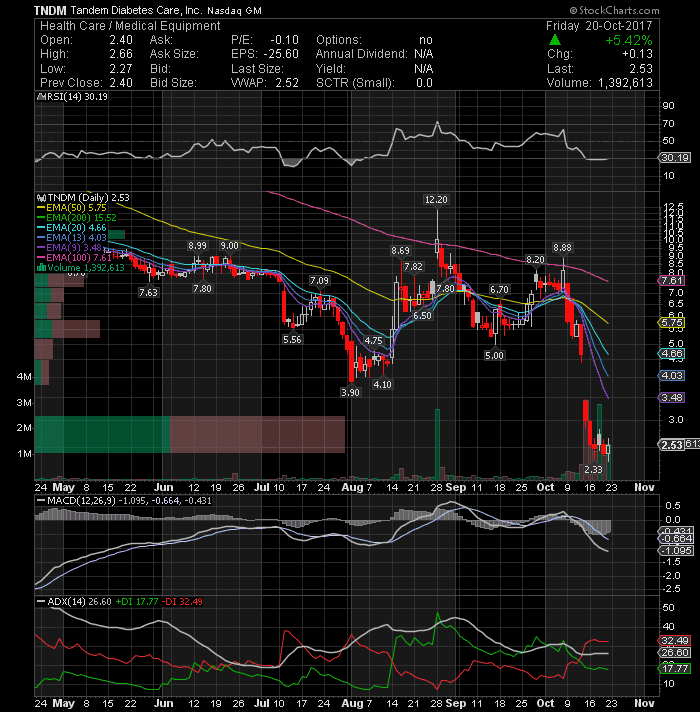Click the purple 3.48 EMA tag on the price axis
700x712 pixels.
(671, 398)
